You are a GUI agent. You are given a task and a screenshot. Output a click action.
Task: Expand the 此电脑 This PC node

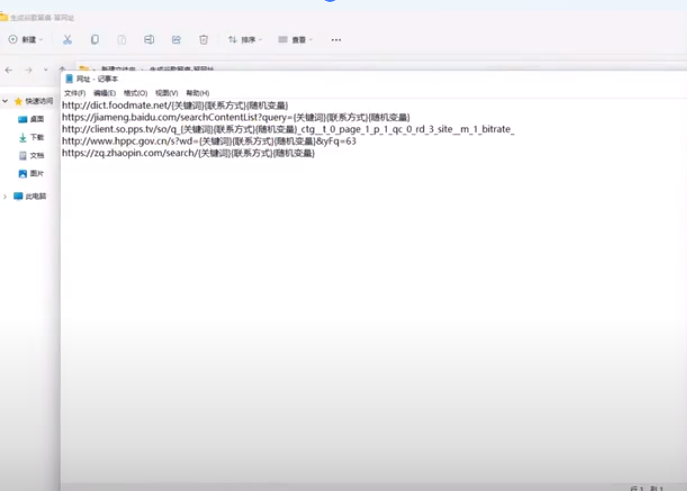pyautogui.click(x=5, y=196)
